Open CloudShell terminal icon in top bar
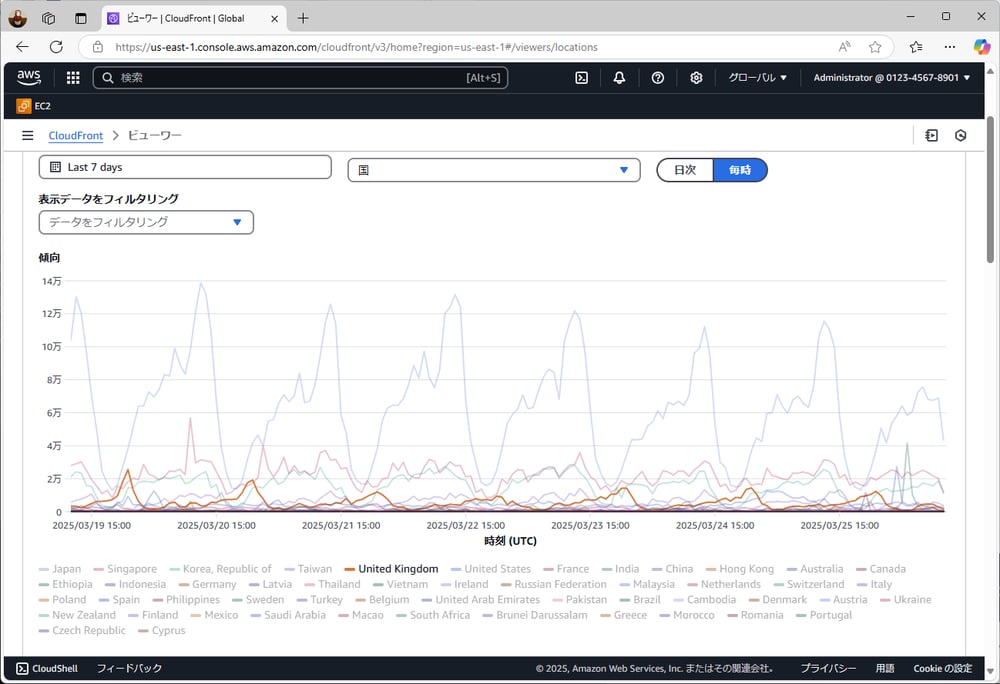Screen dimensions: 1000x684 pos(582,78)
